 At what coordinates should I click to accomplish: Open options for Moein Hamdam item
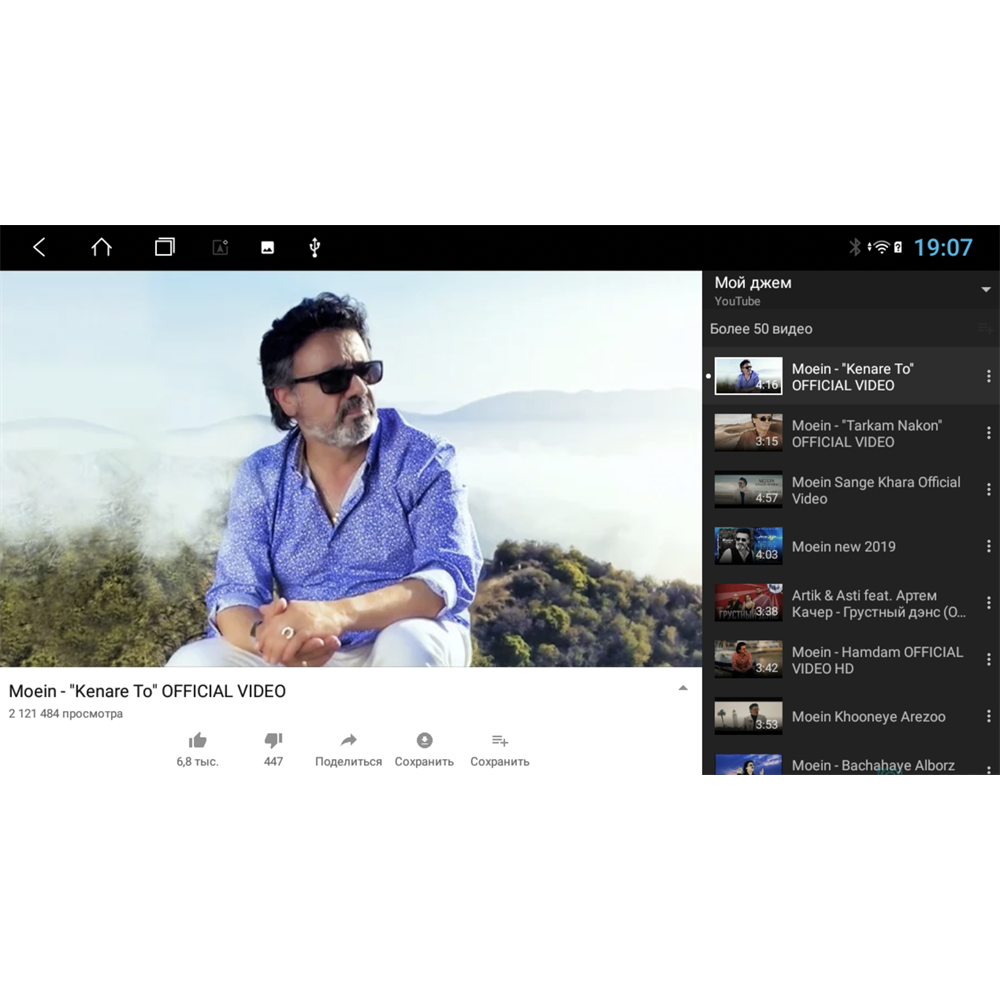(x=989, y=659)
